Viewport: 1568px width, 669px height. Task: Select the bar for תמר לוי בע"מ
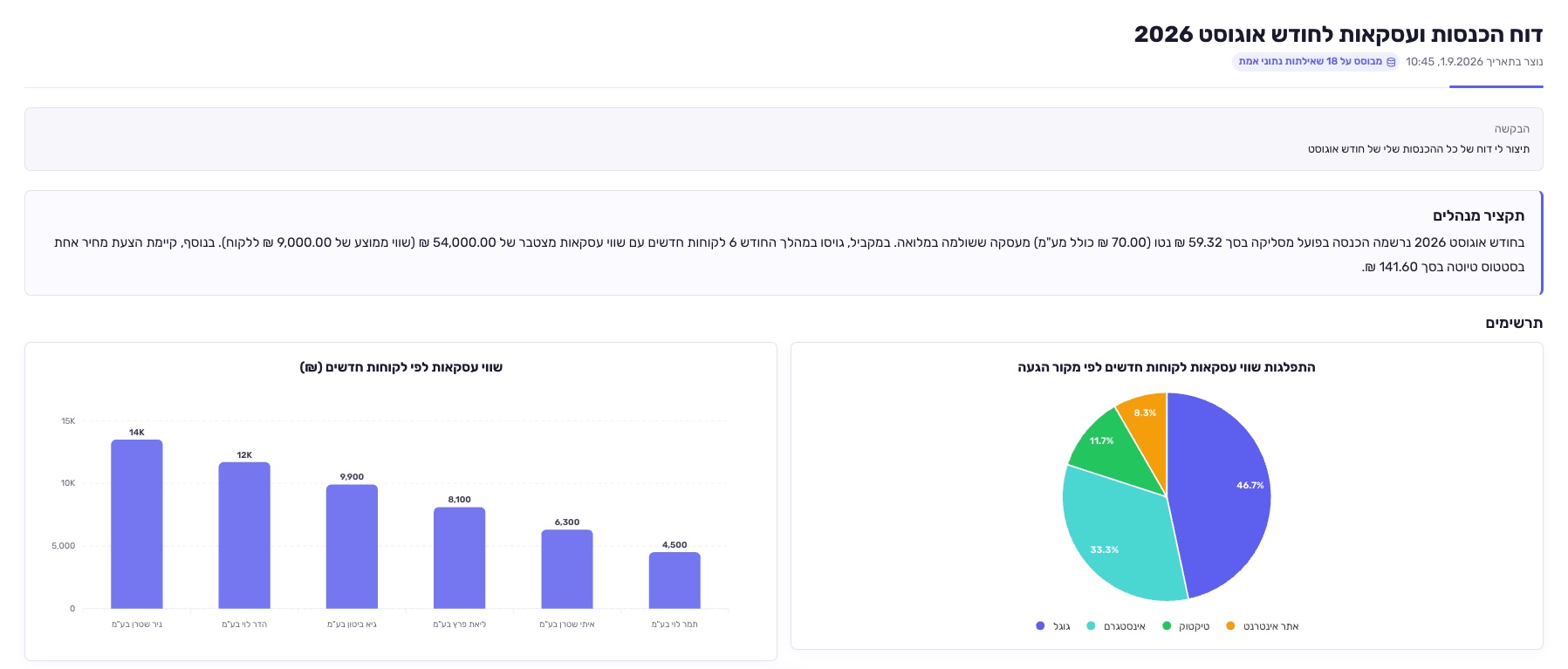coord(674,581)
